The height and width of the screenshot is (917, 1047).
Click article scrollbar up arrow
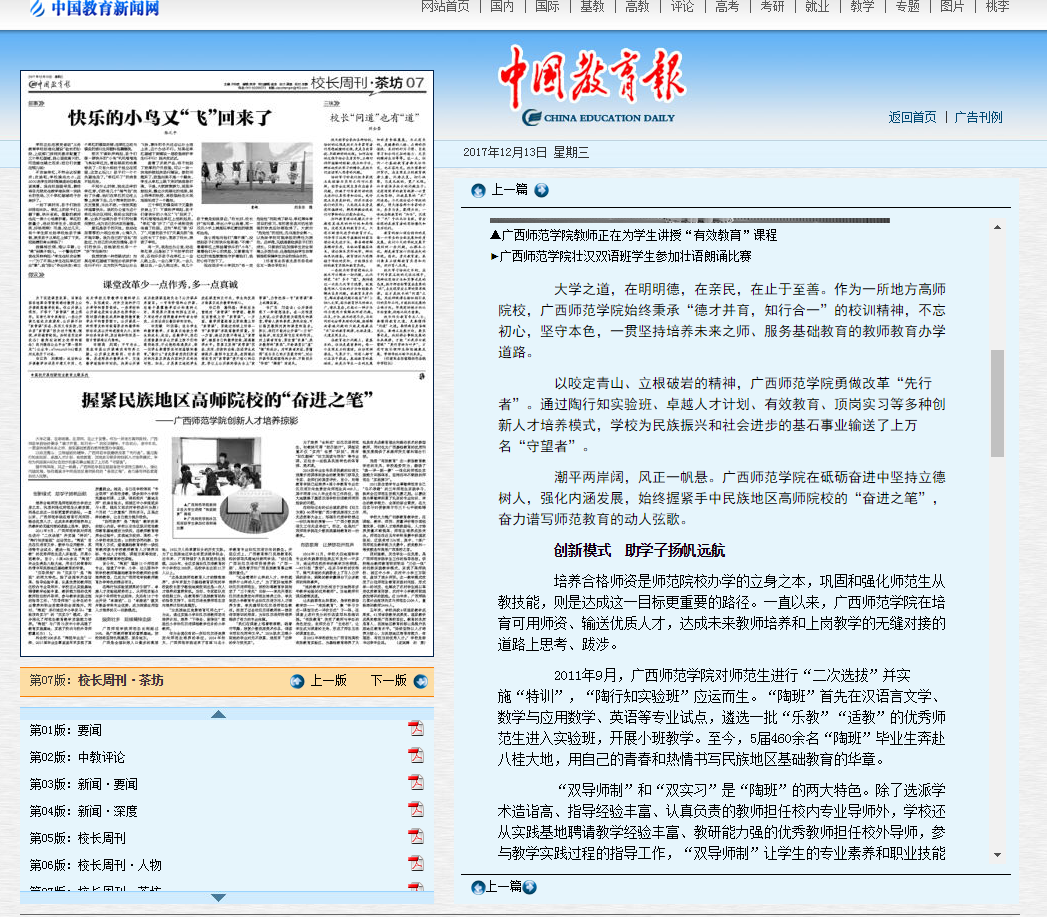coord(997,228)
